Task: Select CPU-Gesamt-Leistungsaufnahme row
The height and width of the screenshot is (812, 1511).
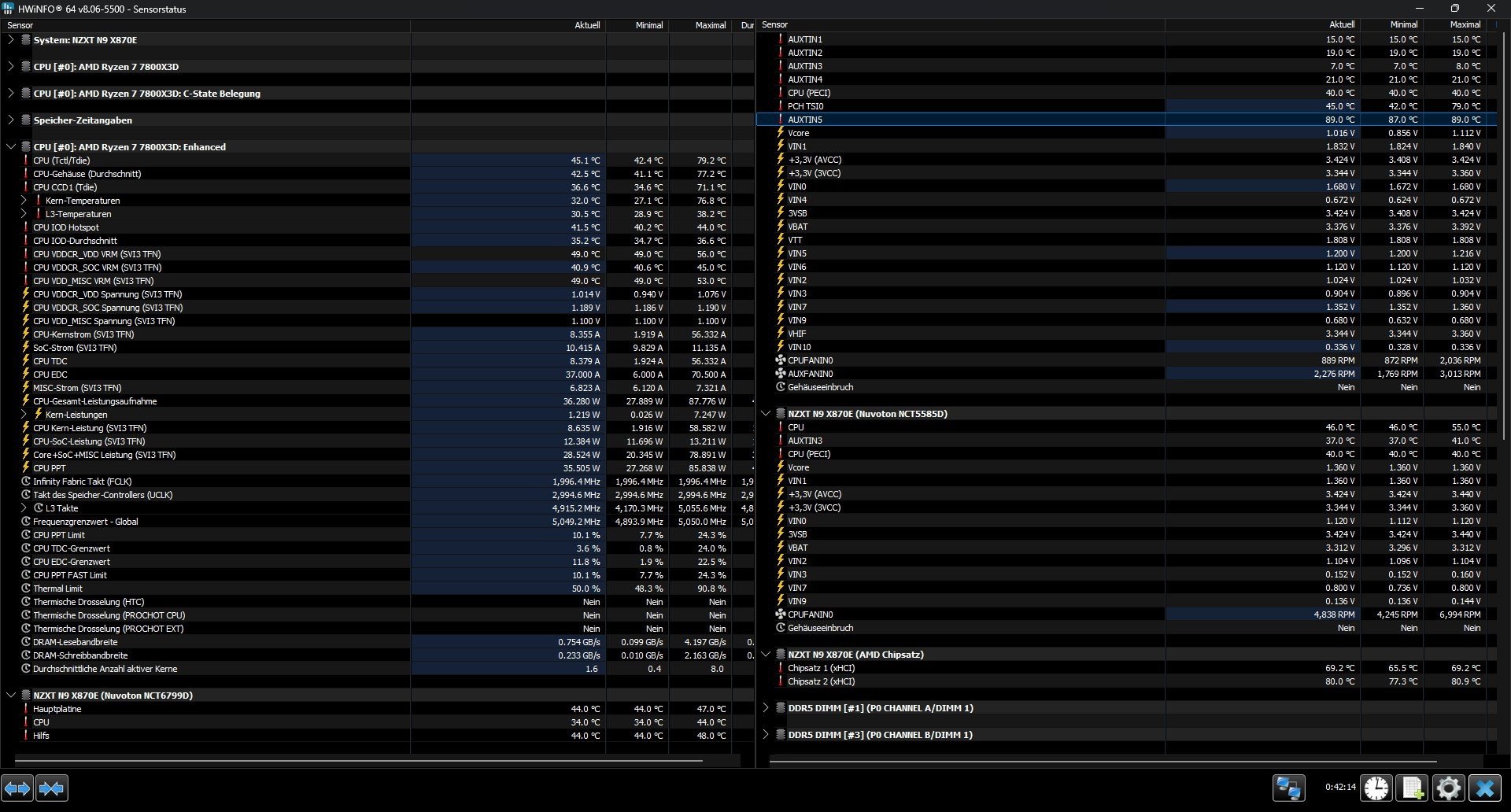Action: 378,401
